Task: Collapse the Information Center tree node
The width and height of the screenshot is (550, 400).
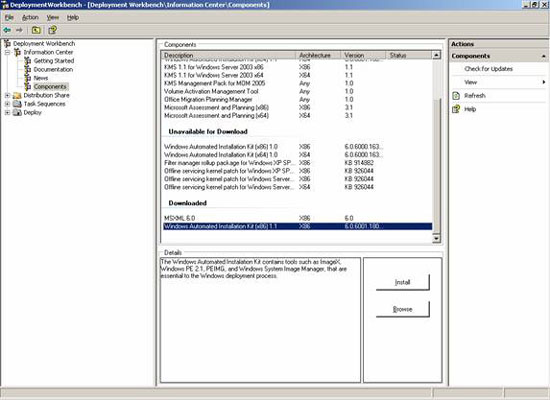Action: [x=7, y=52]
